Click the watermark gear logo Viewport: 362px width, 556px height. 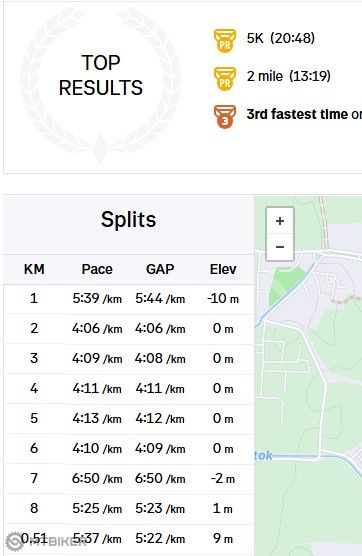coord(15,541)
